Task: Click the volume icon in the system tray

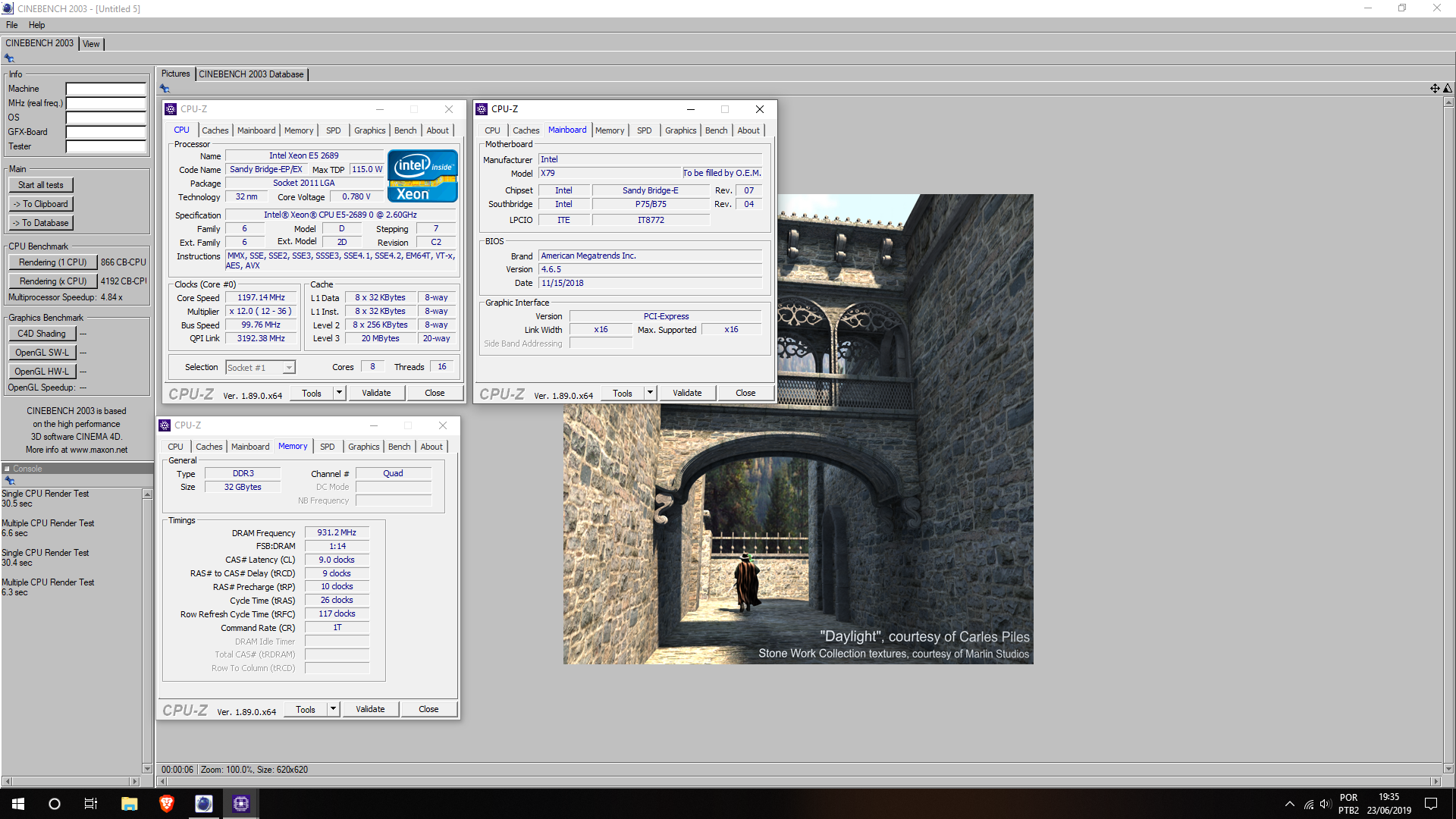Action: coord(1326,804)
